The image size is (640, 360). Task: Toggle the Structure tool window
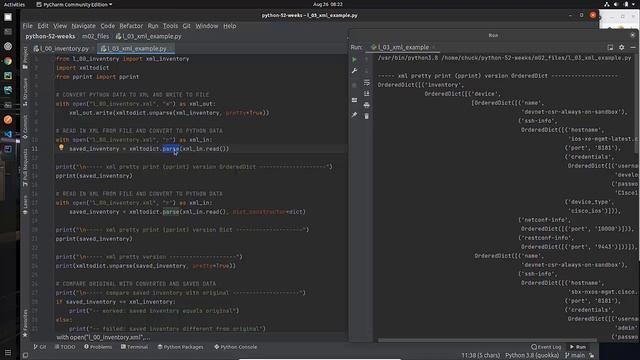pyautogui.click(x=25, y=92)
